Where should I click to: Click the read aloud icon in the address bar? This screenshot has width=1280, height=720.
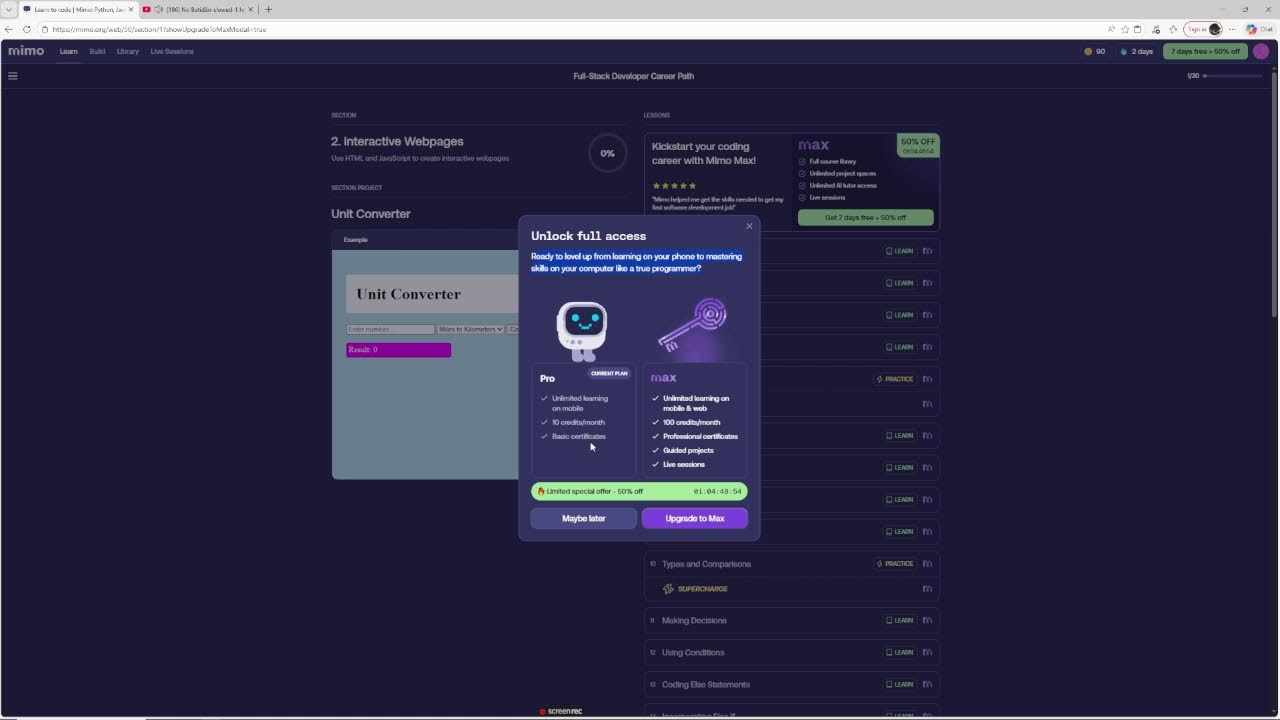point(1111,29)
